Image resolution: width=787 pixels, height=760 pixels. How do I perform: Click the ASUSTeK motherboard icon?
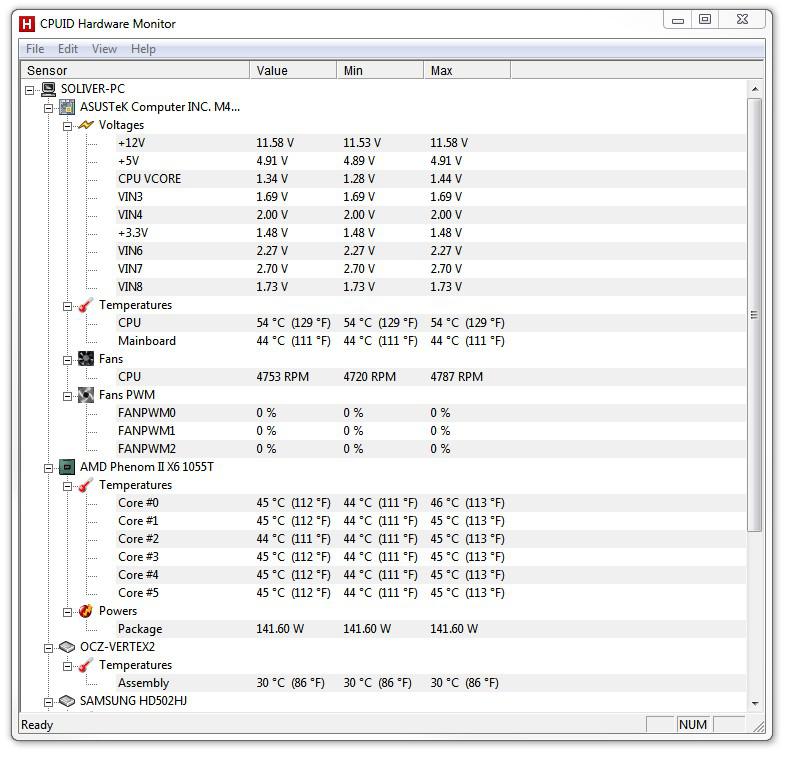[67, 107]
